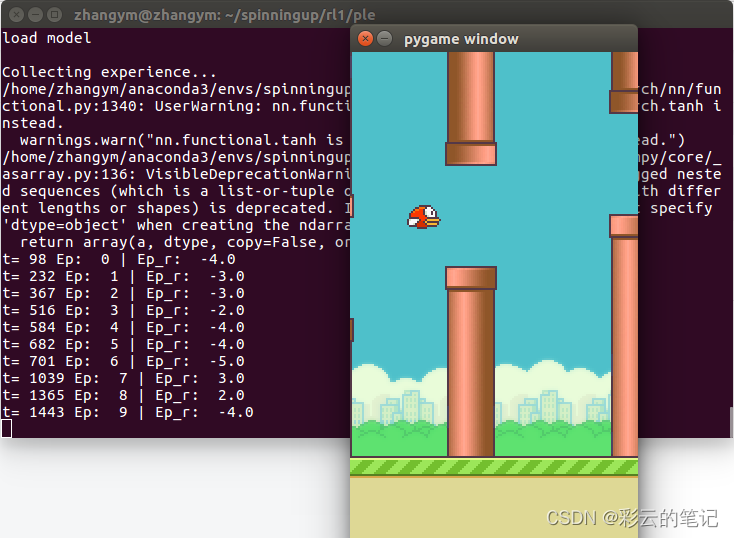Click the terminal row 't= 1039 Ep: 7'

coord(124,378)
